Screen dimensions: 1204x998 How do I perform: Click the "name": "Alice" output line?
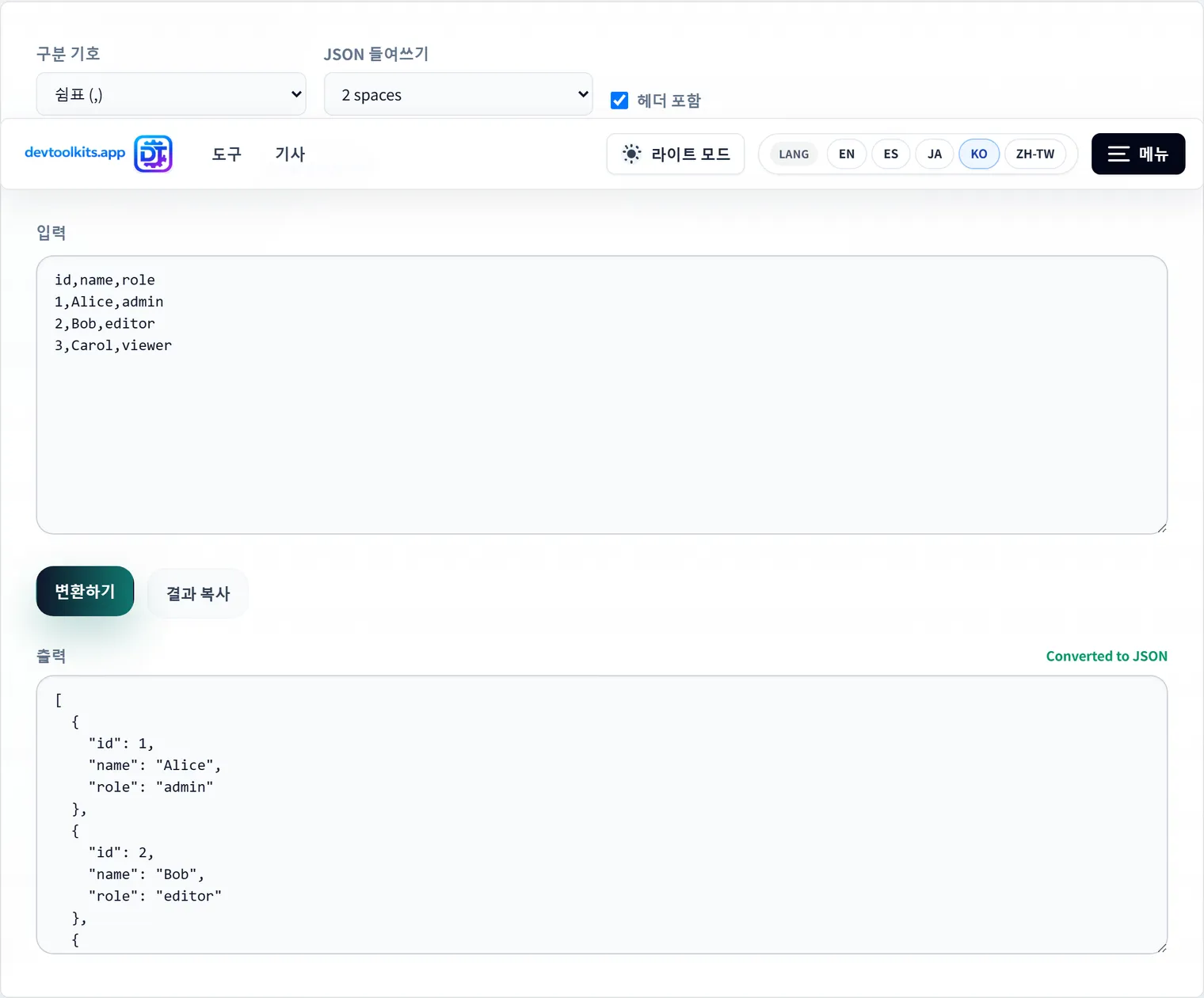(x=154, y=765)
